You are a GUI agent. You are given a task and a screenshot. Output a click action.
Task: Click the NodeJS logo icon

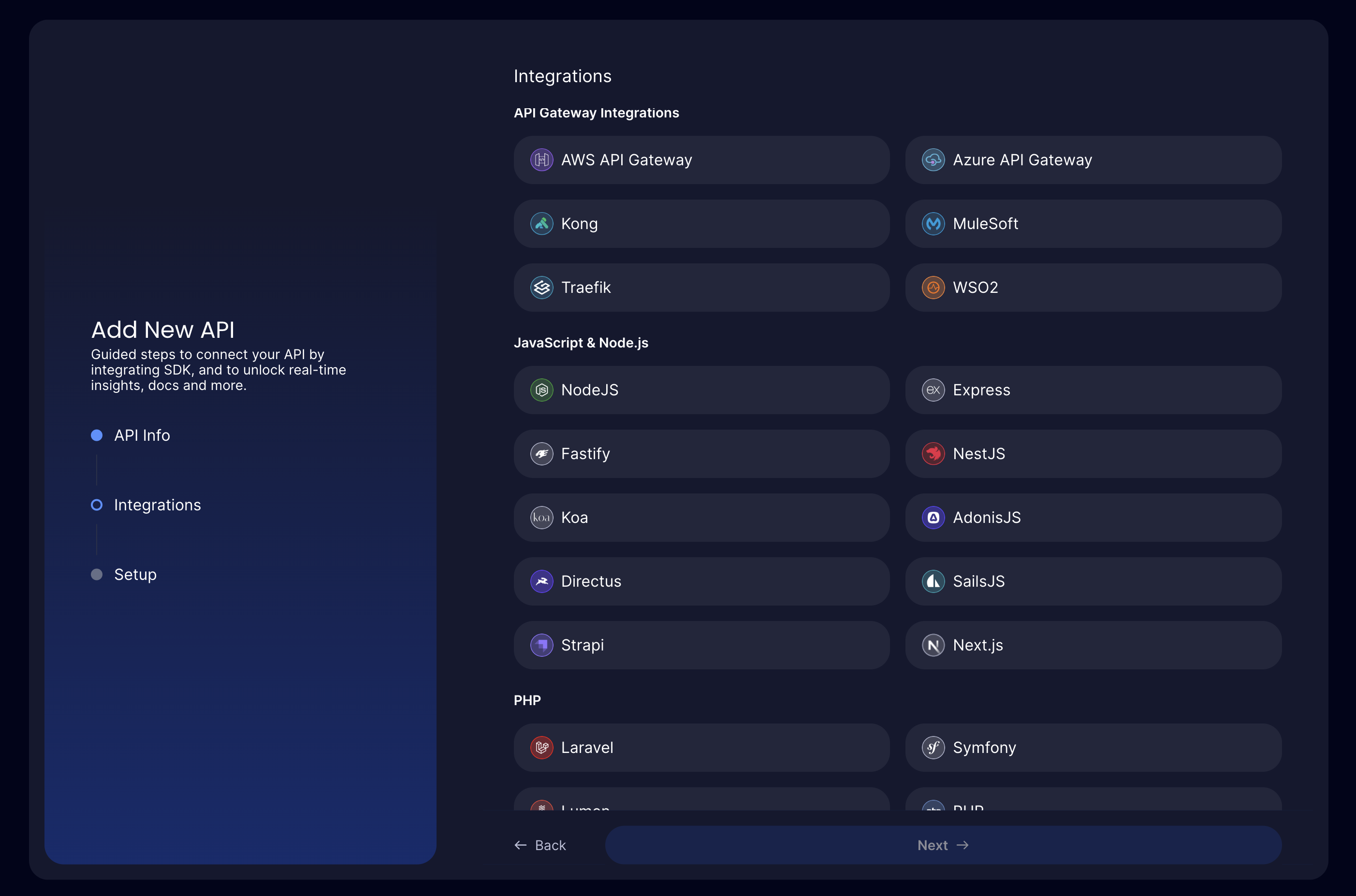(541, 390)
